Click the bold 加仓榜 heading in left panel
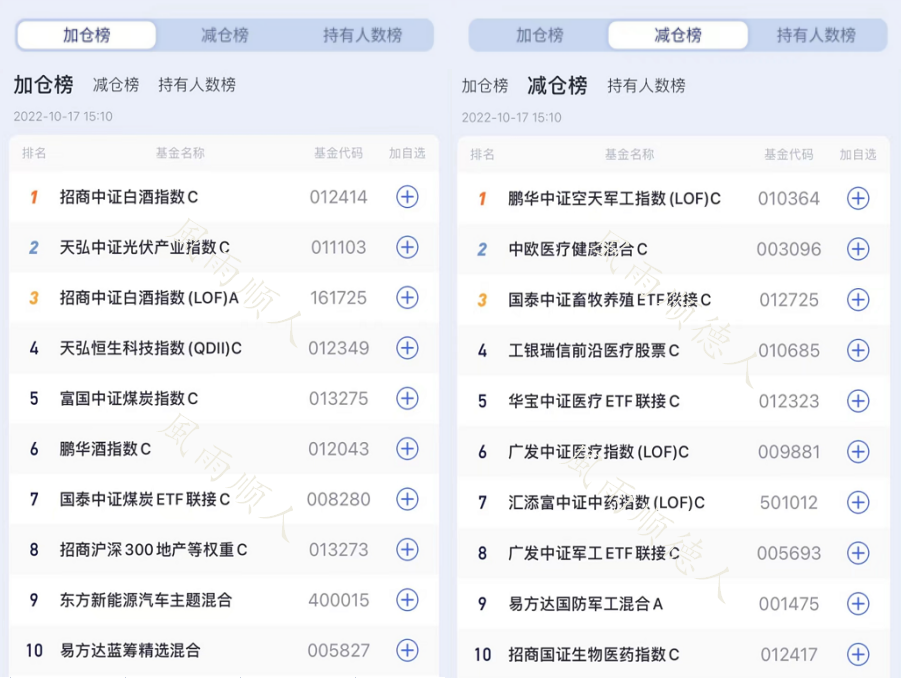This screenshot has width=901, height=678. [44, 84]
